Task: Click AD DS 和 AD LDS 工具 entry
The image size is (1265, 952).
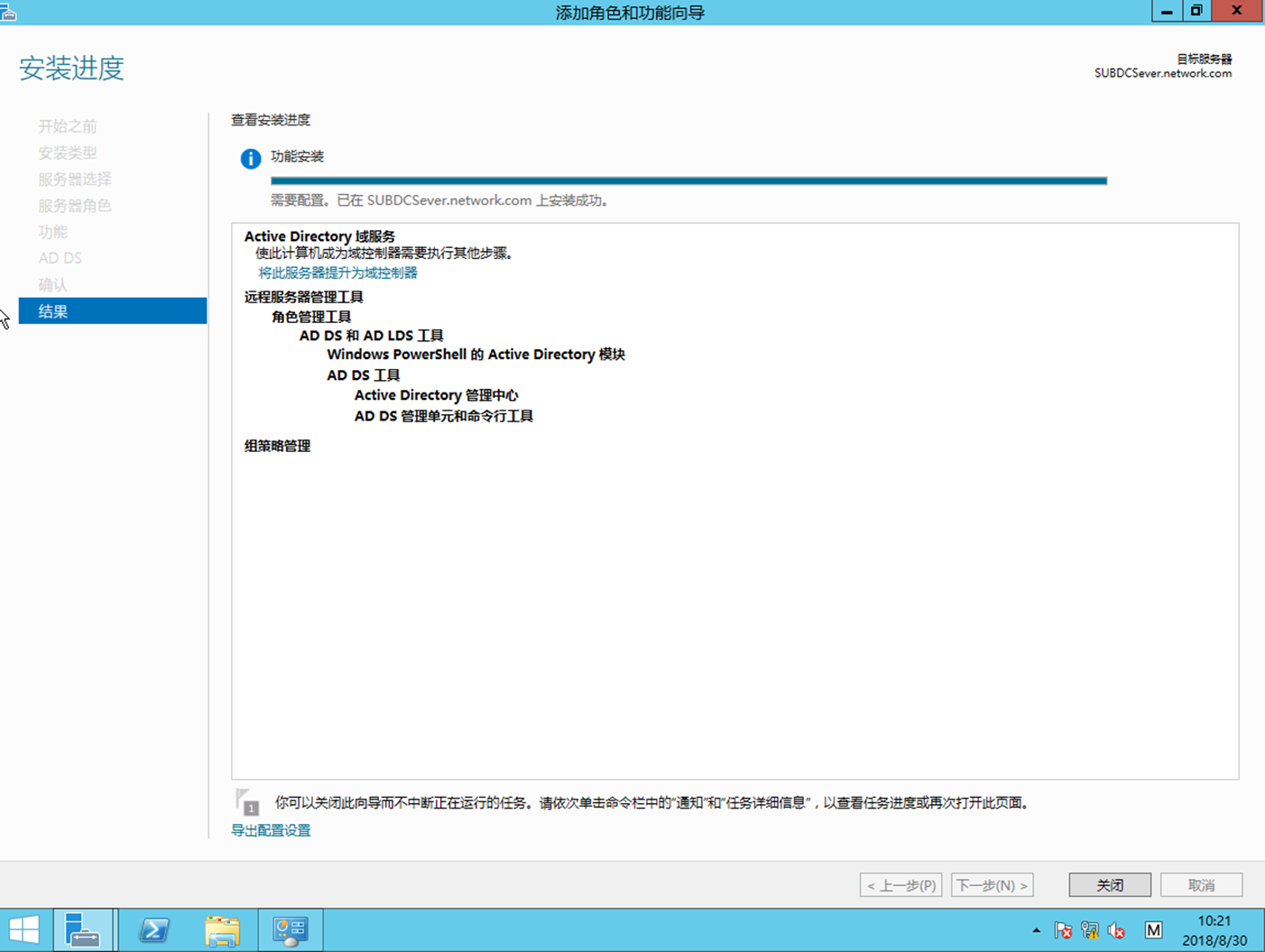Action: [x=371, y=336]
